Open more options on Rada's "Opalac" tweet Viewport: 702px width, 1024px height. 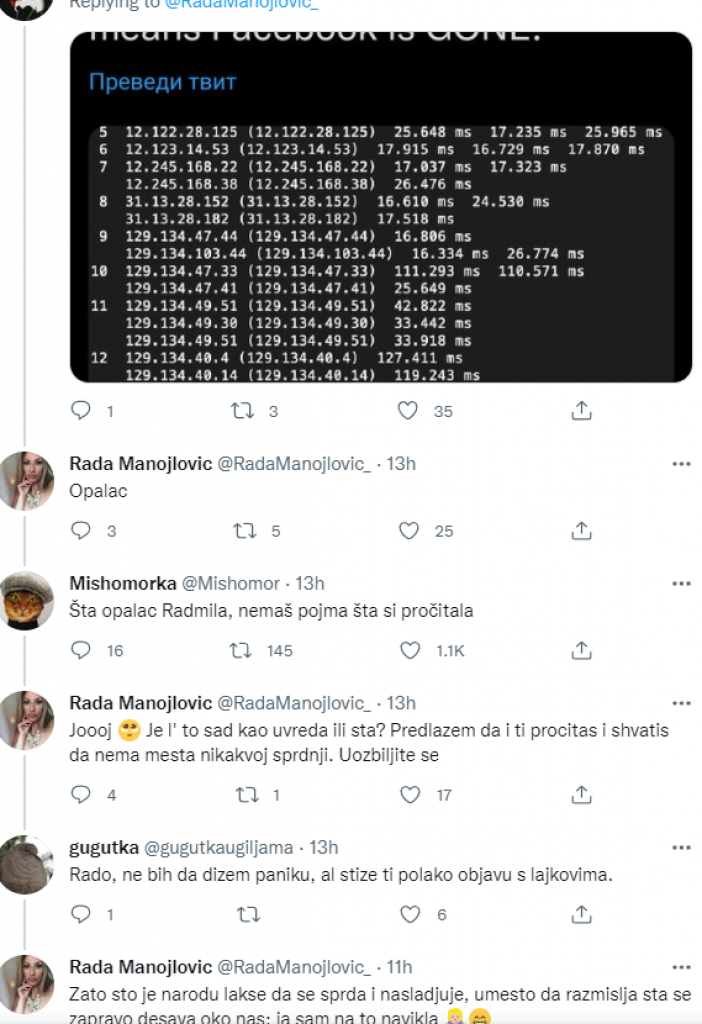tap(681, 463)
